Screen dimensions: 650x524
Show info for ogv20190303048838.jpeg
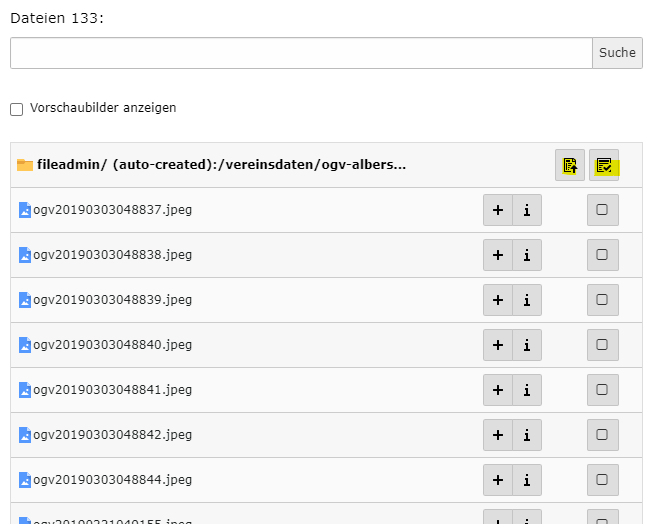527,255
